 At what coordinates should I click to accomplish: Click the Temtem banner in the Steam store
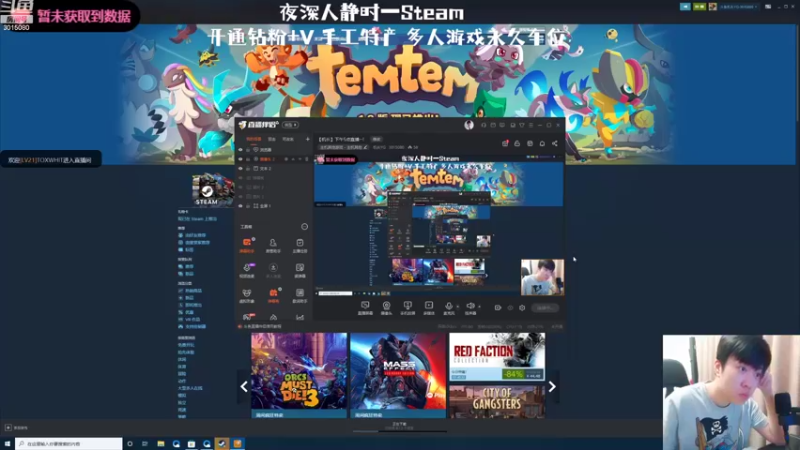398,94
